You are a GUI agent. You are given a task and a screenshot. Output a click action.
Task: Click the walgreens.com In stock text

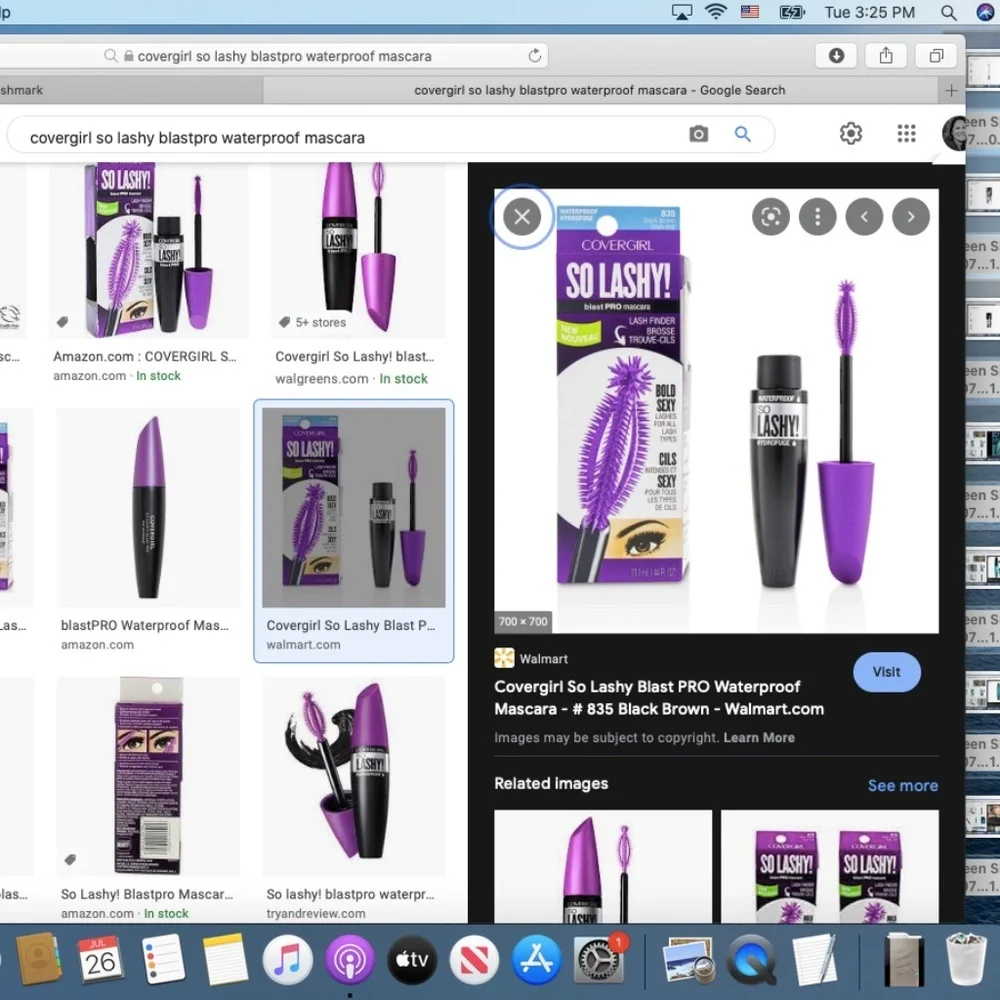pyautogui.click(x=403, y=379)
